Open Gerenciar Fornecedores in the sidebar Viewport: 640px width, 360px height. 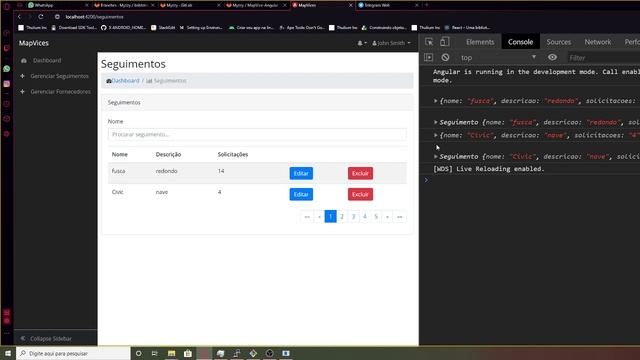[x=60, y=91]
